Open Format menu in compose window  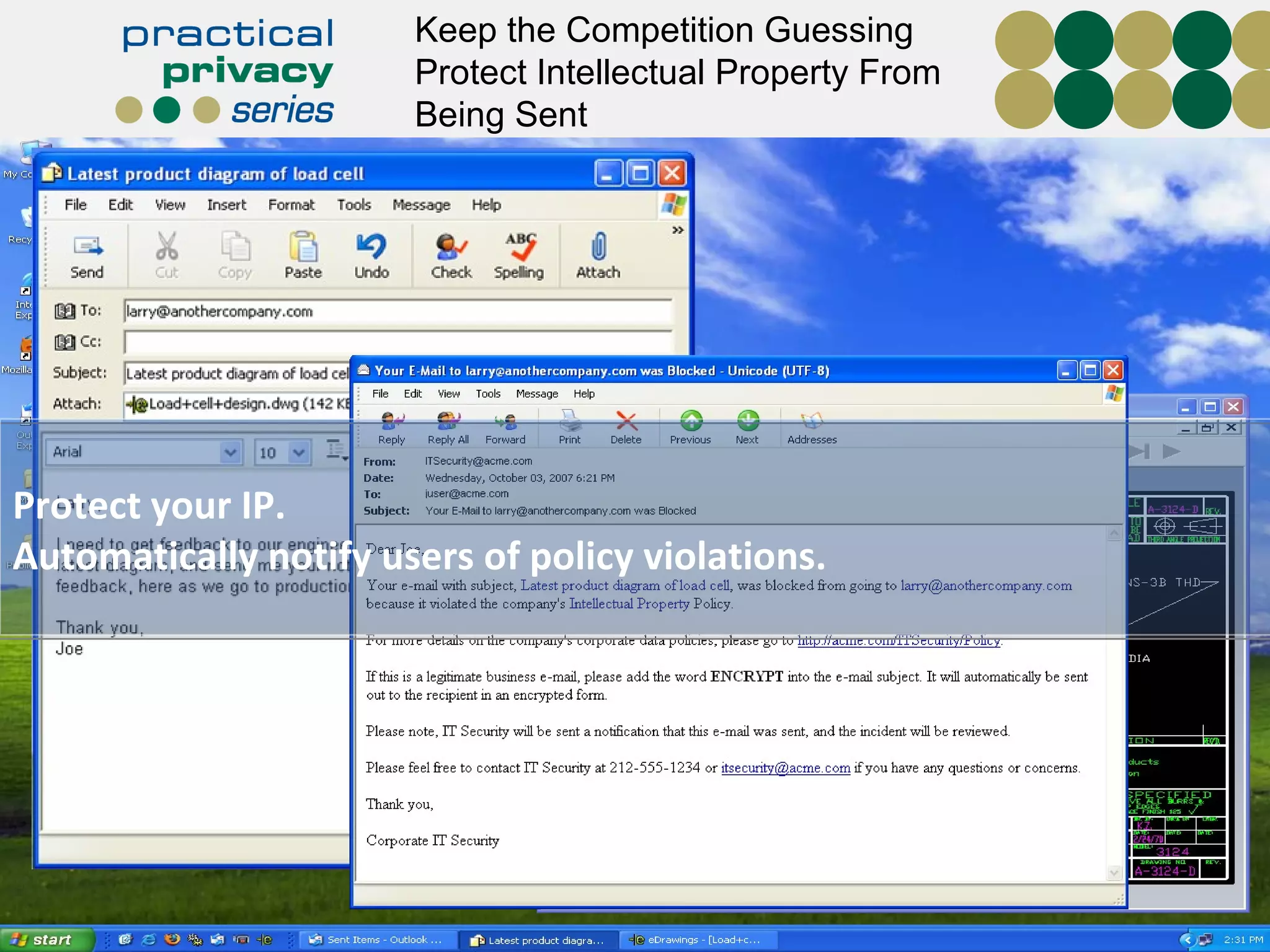[x=291, y=205]
